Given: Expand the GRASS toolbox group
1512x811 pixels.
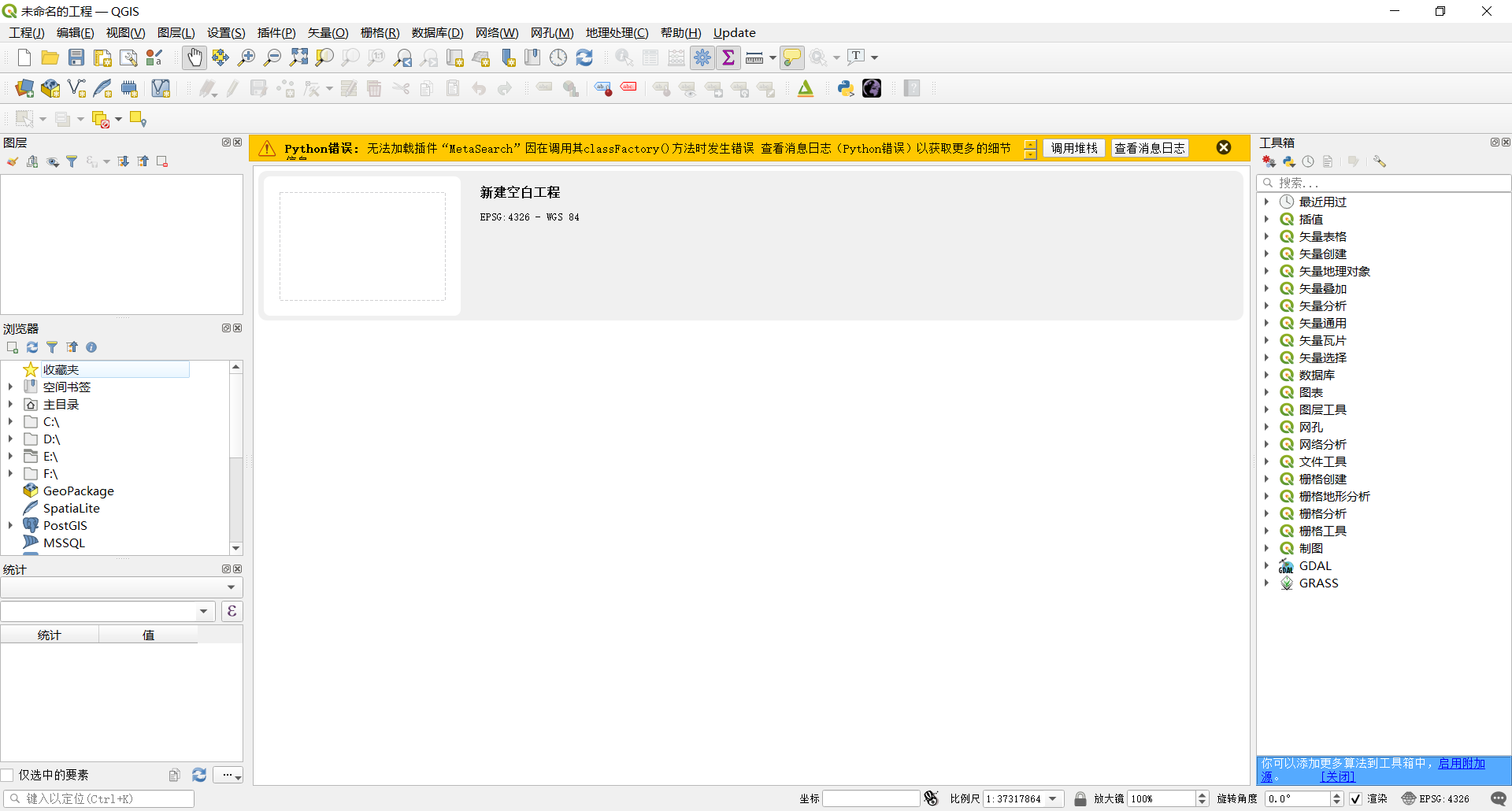Looking at the screenshot, I should [x=1266, y=583].
